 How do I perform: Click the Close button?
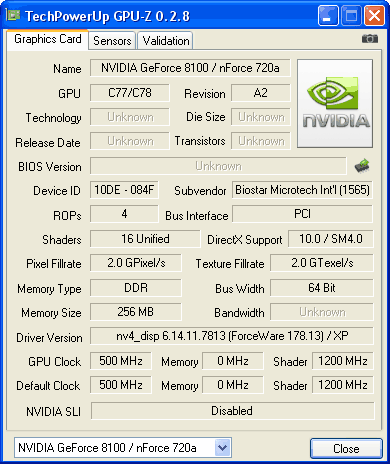point(346,448)
